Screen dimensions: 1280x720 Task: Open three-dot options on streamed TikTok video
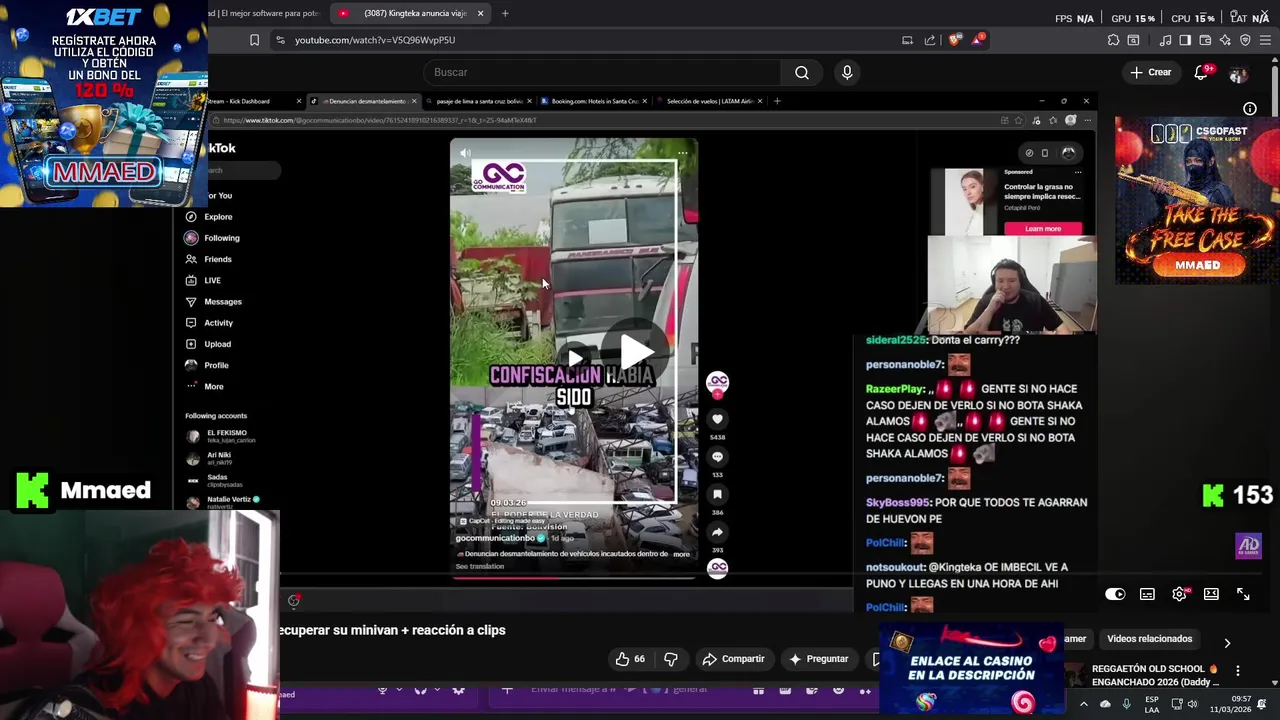pyautogui.click(x=683, y=153)
